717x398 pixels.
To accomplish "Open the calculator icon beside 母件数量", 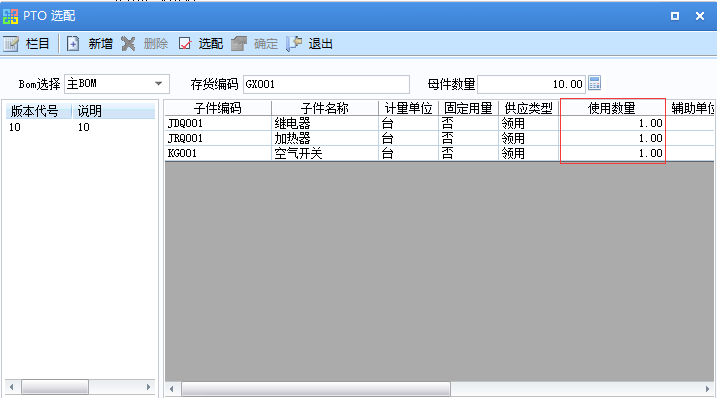I will [x=594, y=83].
